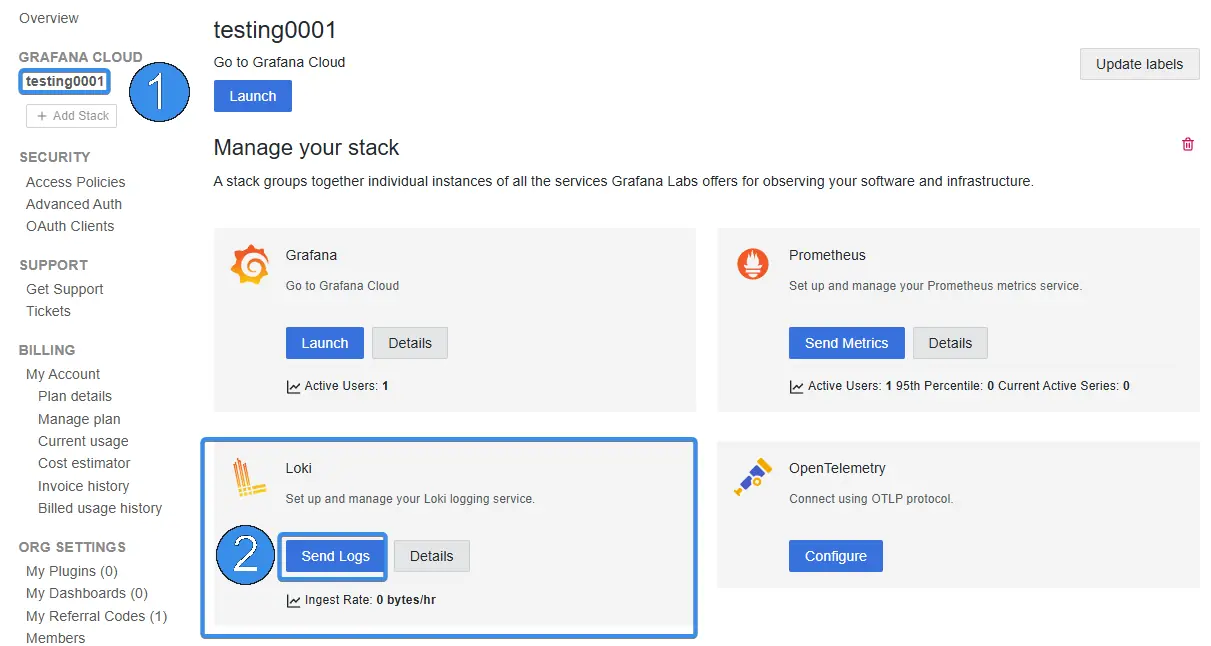Open My Account under Billing
Viewport: 1211px width, 646px height.
point(63,374)
